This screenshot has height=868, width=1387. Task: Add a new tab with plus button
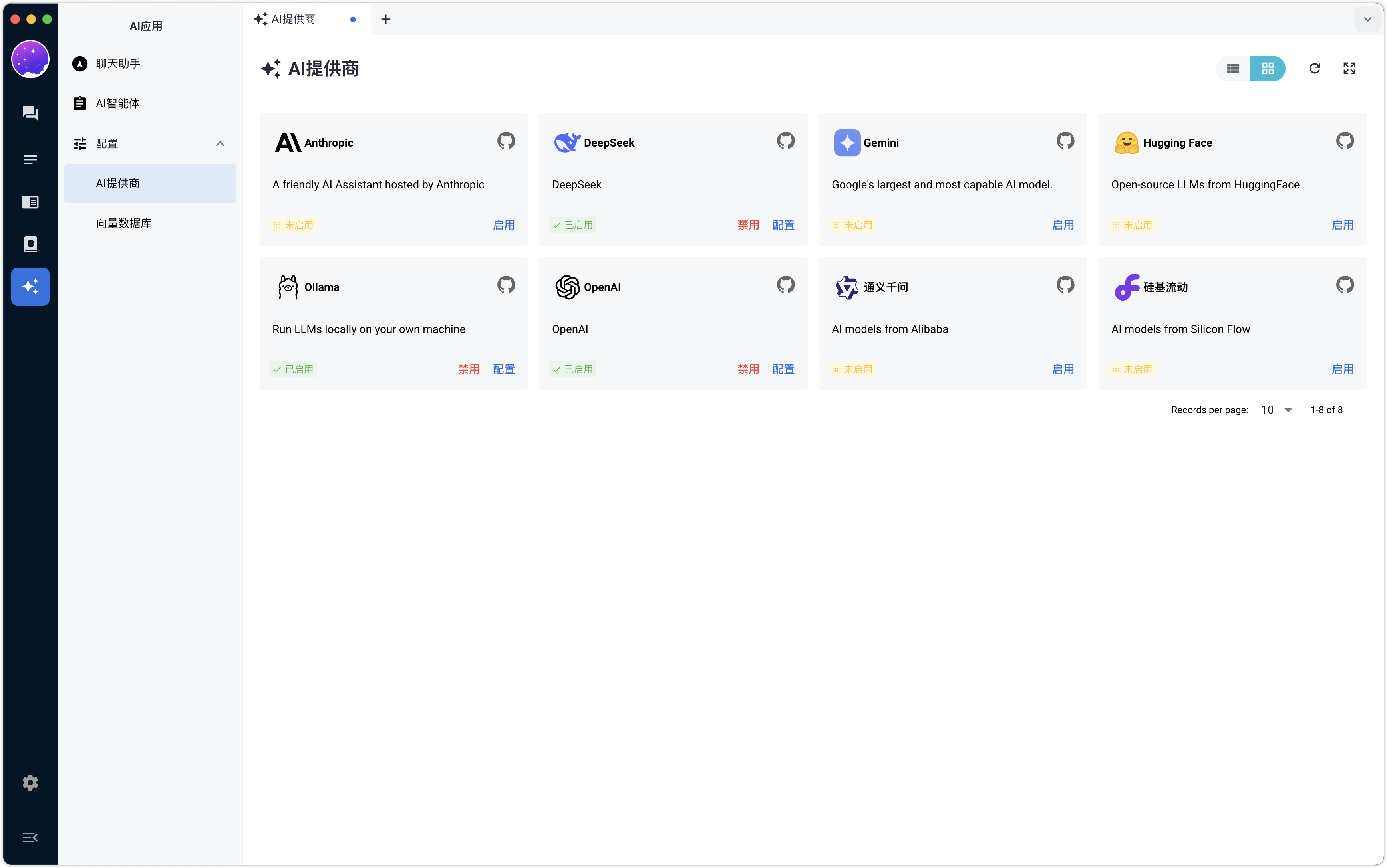click(x=386, y=20)
